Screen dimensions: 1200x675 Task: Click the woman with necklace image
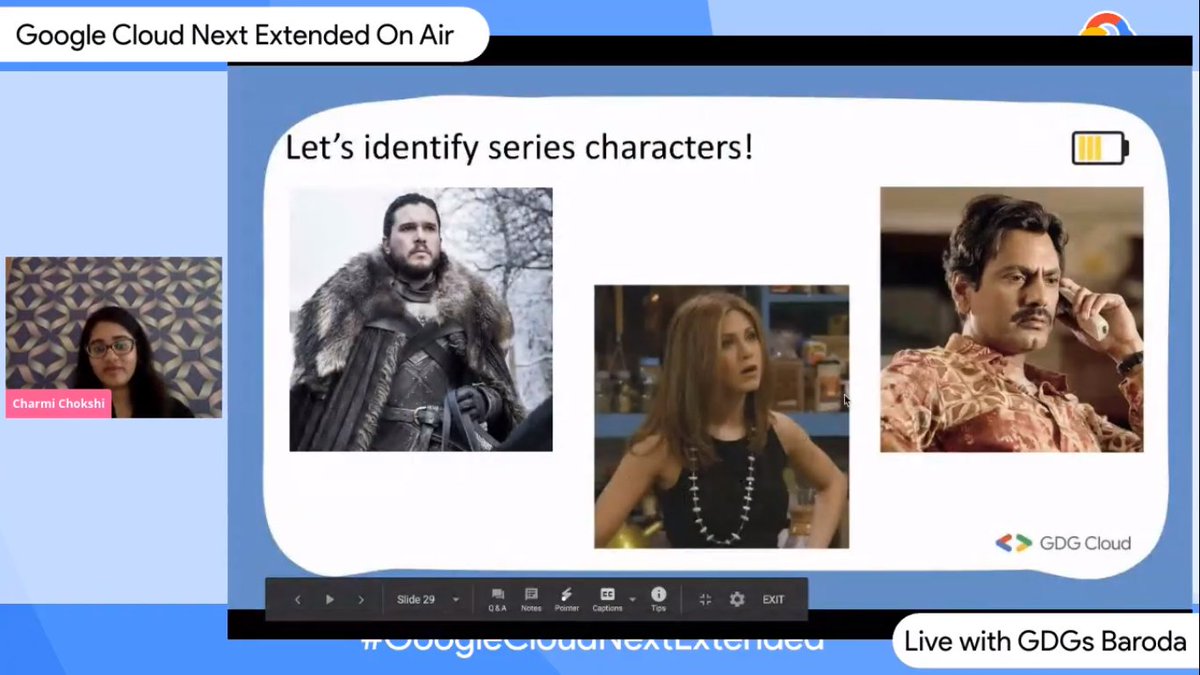click(721, 416)
